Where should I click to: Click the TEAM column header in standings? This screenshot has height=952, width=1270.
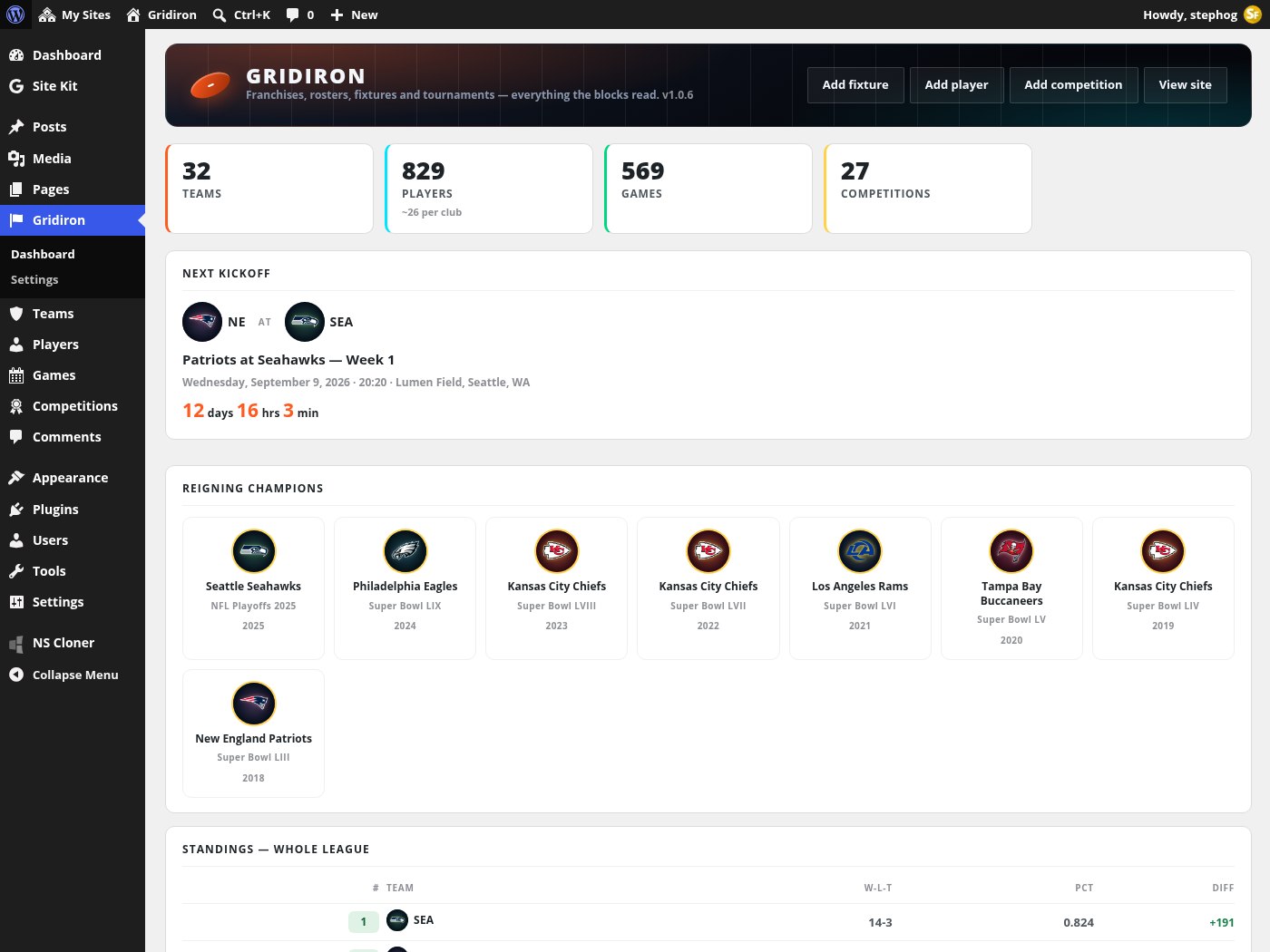pyautogui.click(x=400, y=888)
